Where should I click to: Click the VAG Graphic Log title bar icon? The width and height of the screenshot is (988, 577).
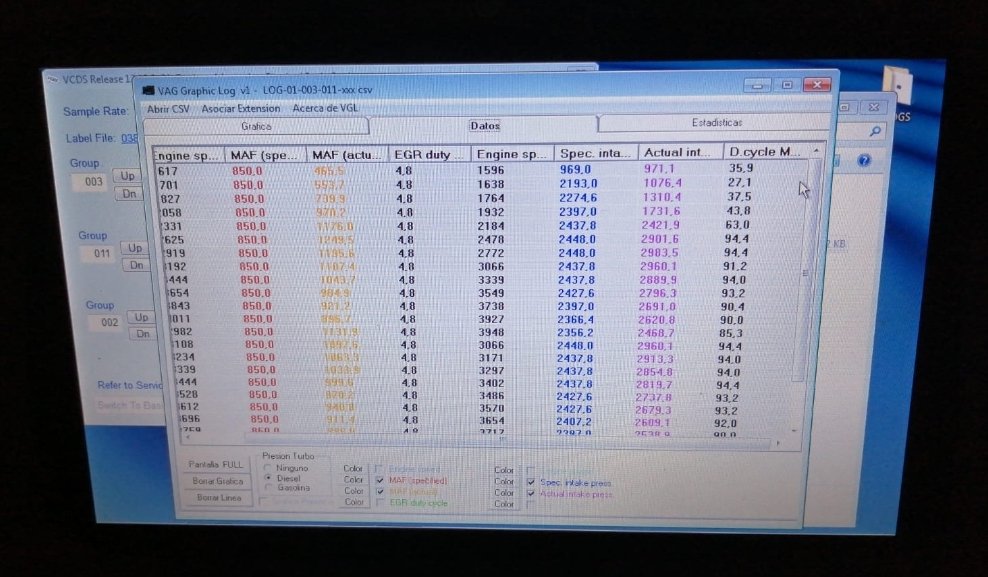(x=148, y=90)
